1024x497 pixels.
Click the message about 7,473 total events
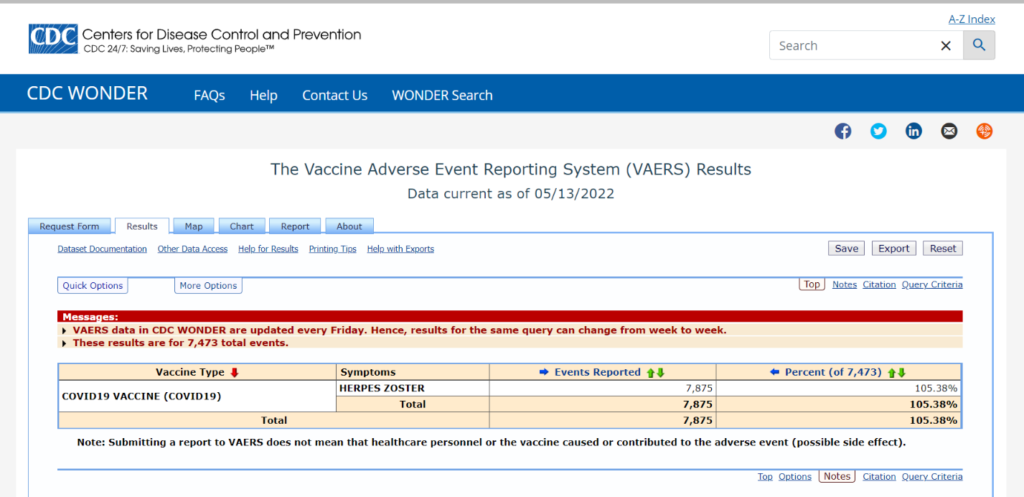point(180,342)
